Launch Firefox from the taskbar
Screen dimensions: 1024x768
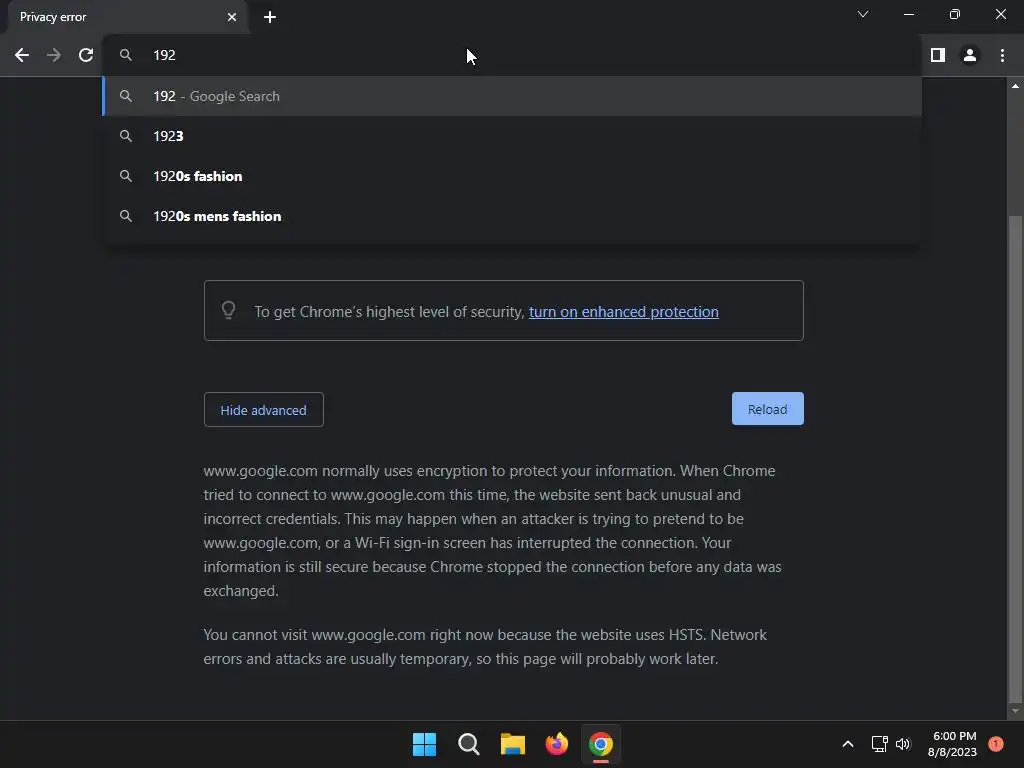pos(556,744)
